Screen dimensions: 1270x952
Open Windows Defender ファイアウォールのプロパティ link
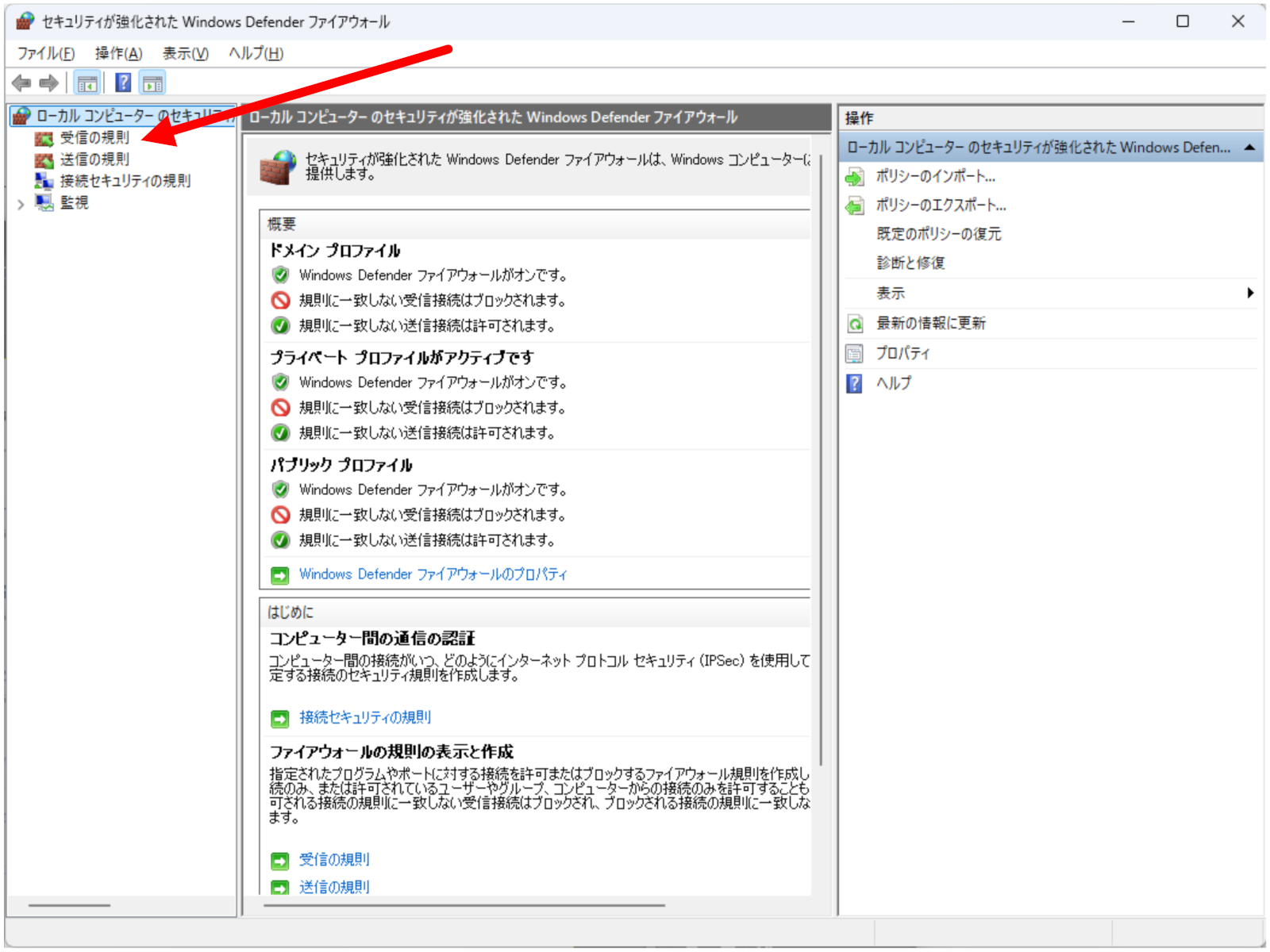coord(433,574)
